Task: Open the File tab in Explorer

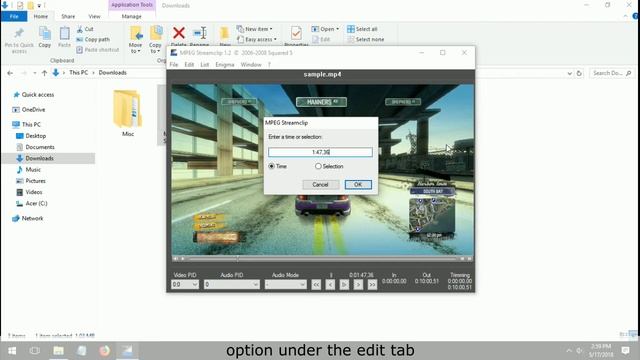Action: pos(14,16)
